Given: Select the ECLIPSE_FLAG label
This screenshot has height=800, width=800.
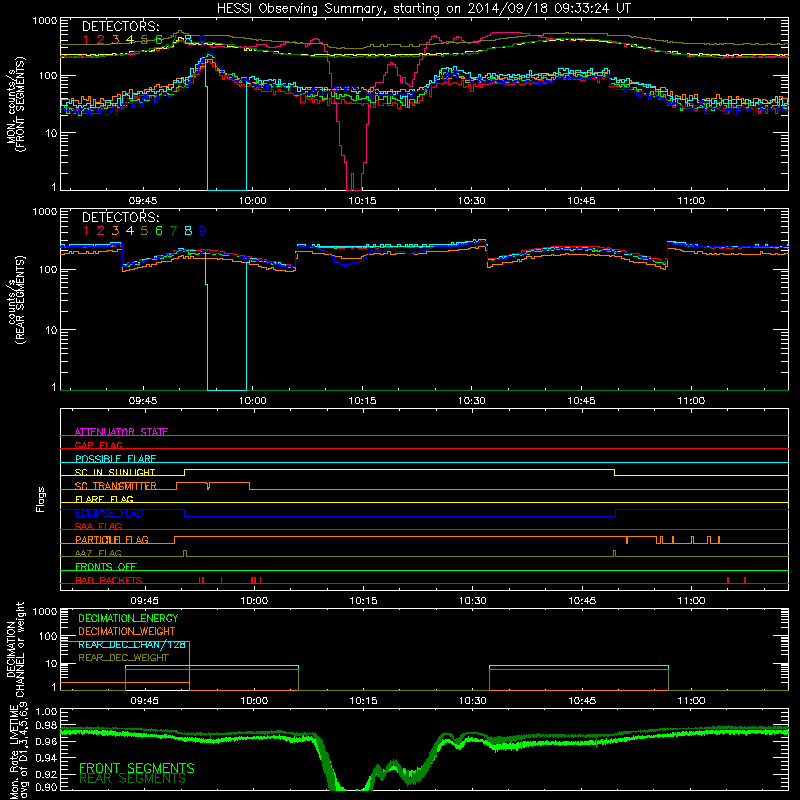Looking at the screenshot, I should point(109,513).
